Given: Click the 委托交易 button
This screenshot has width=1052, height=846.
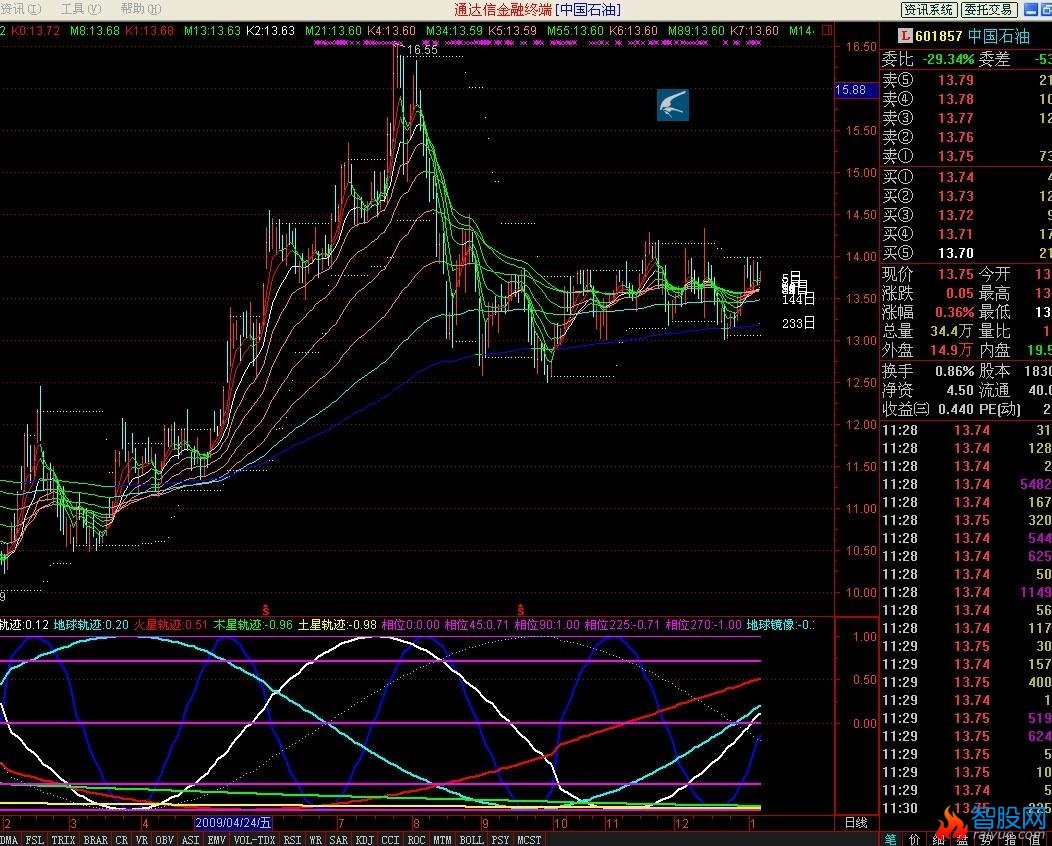Looking at the screenshot, I should coord(990,9).
